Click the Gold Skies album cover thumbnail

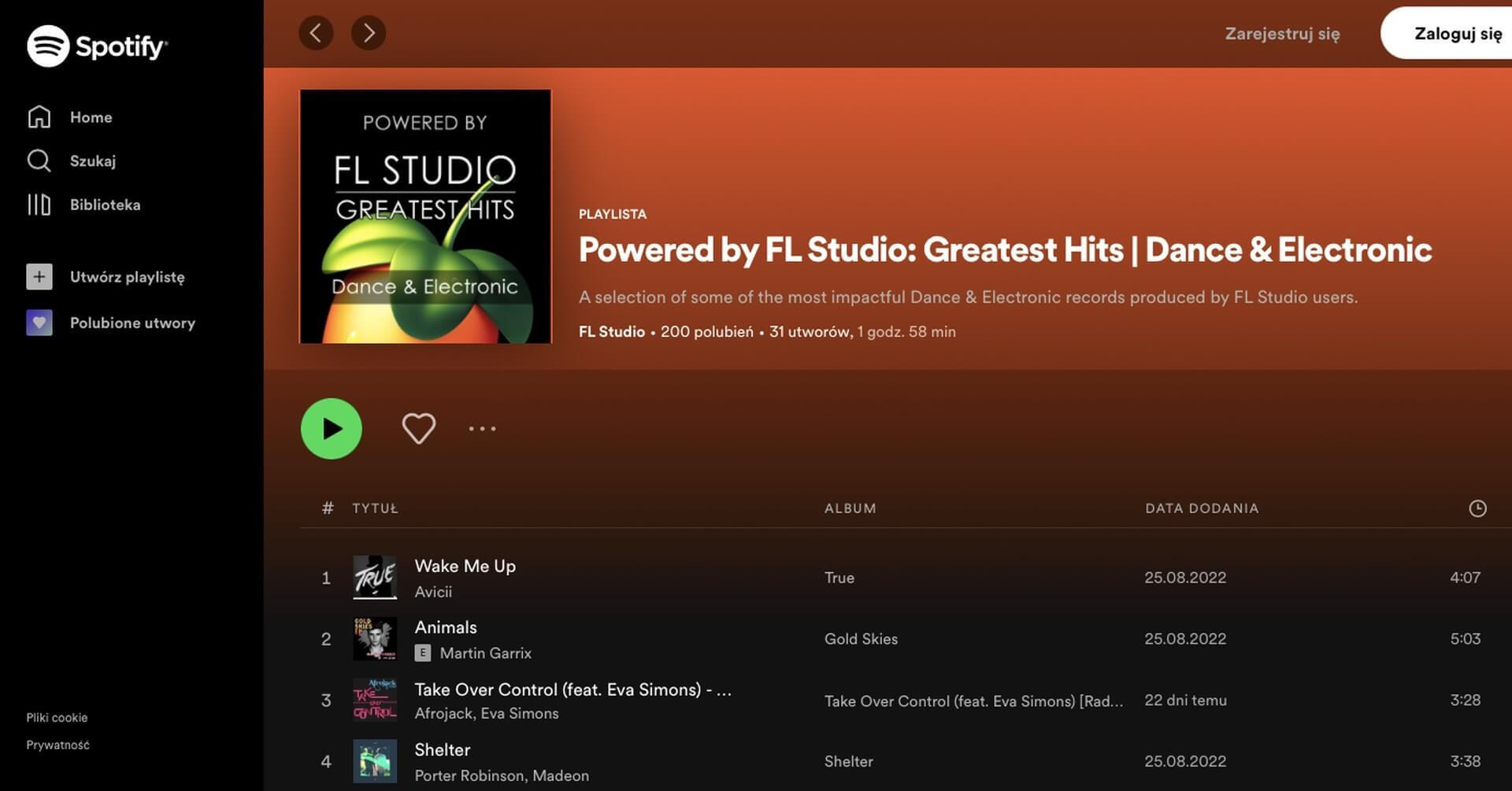click(x=375, y=639)
